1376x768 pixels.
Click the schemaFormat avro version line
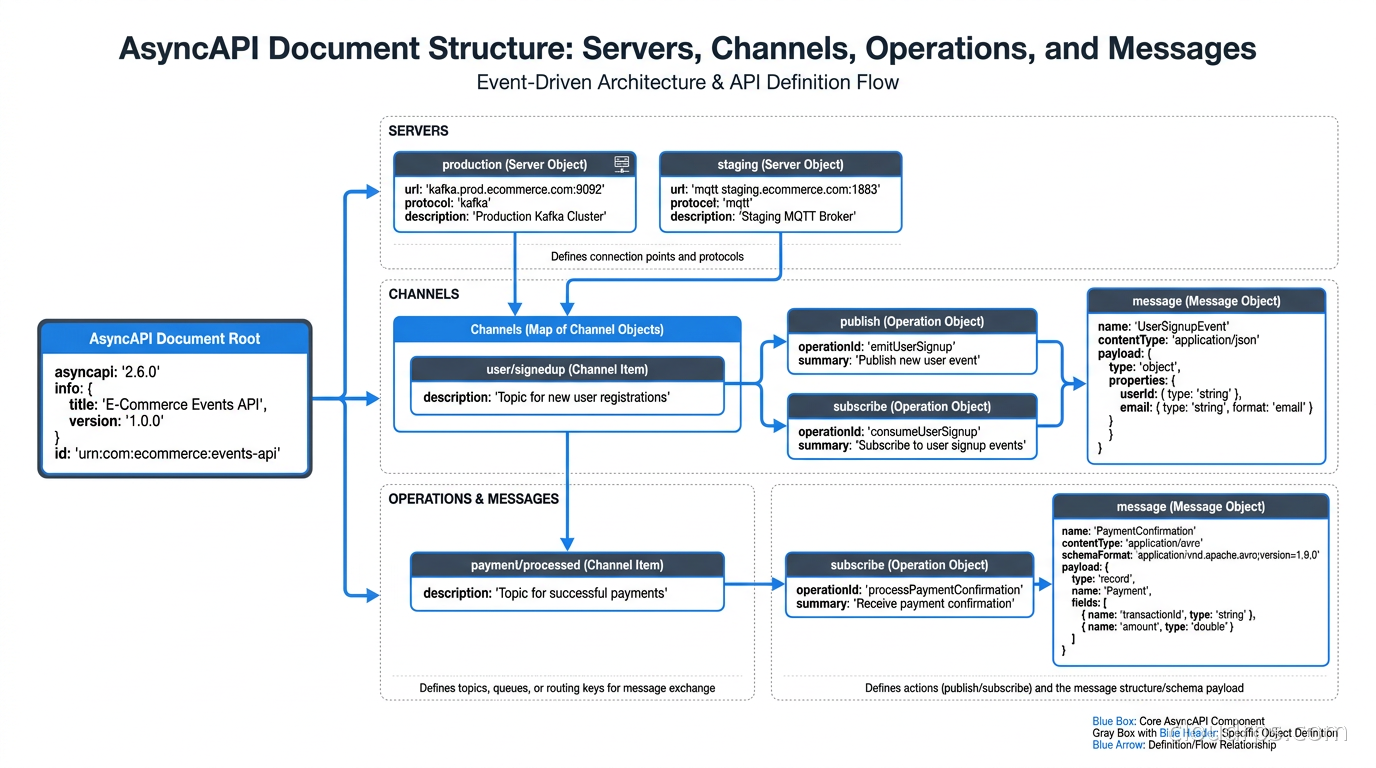[x=1191, y=554]
